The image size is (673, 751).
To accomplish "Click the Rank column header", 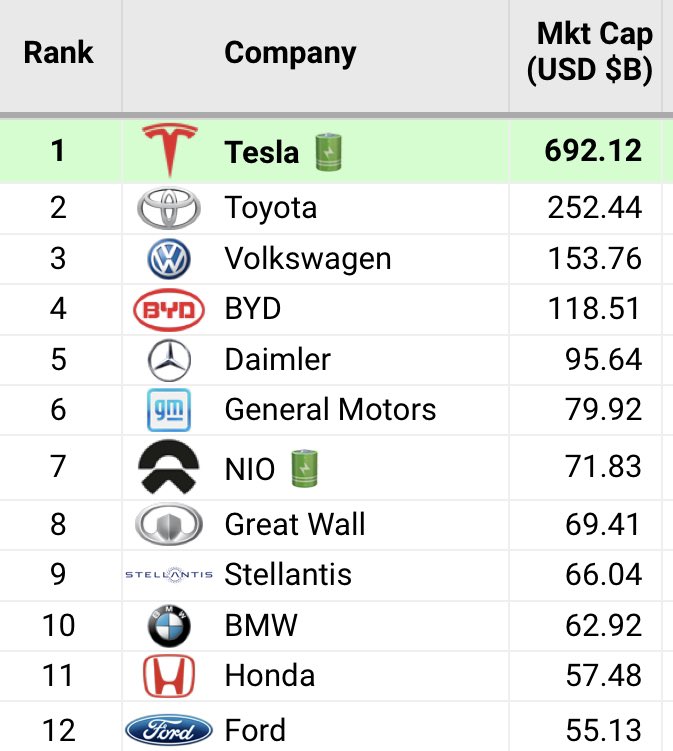I will pos(58,52).
